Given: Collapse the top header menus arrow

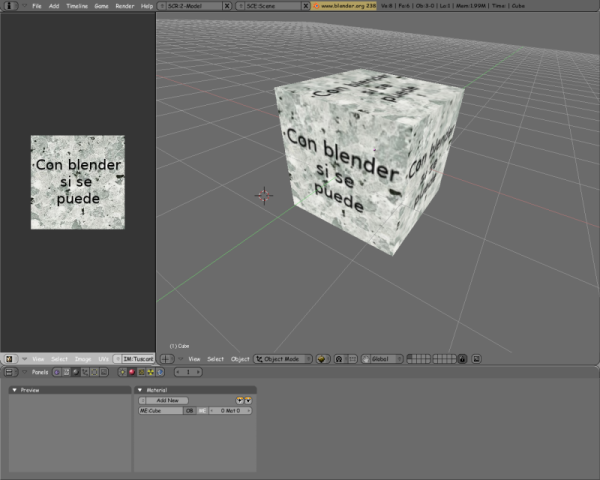Looking at the screenshot, I should [24, 6].
